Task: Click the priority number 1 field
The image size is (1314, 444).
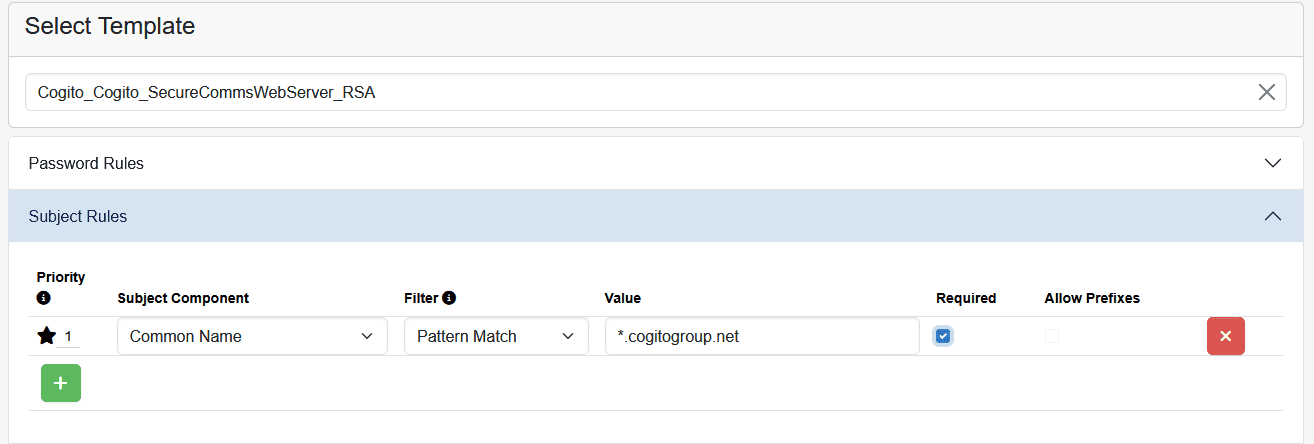Action: point(70,337)
